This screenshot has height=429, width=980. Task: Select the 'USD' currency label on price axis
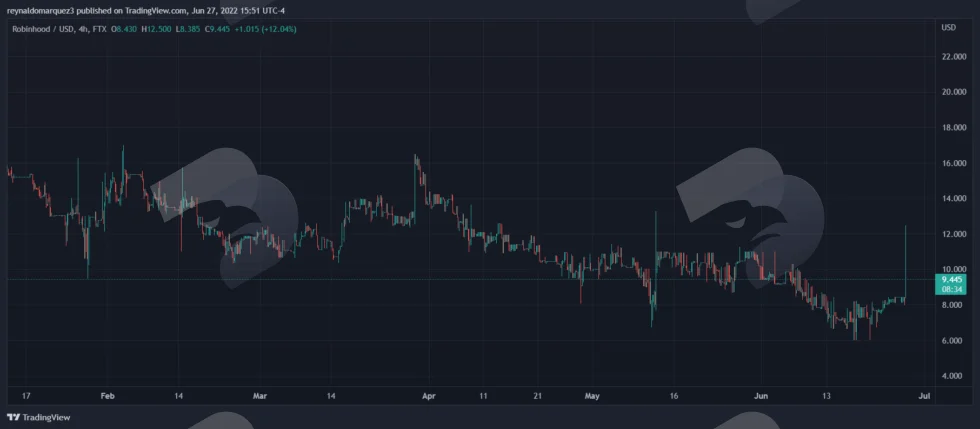click(948, 28)
